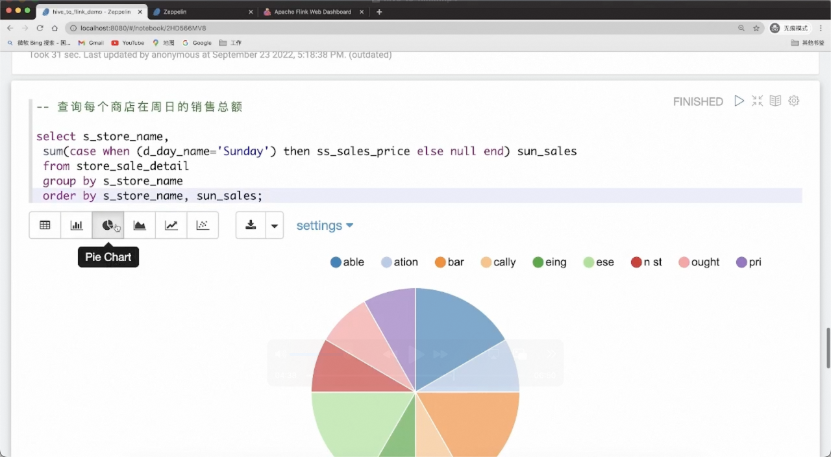Select the bar chart visualization
Screen dimensions: 832x458
pos(76,225)
